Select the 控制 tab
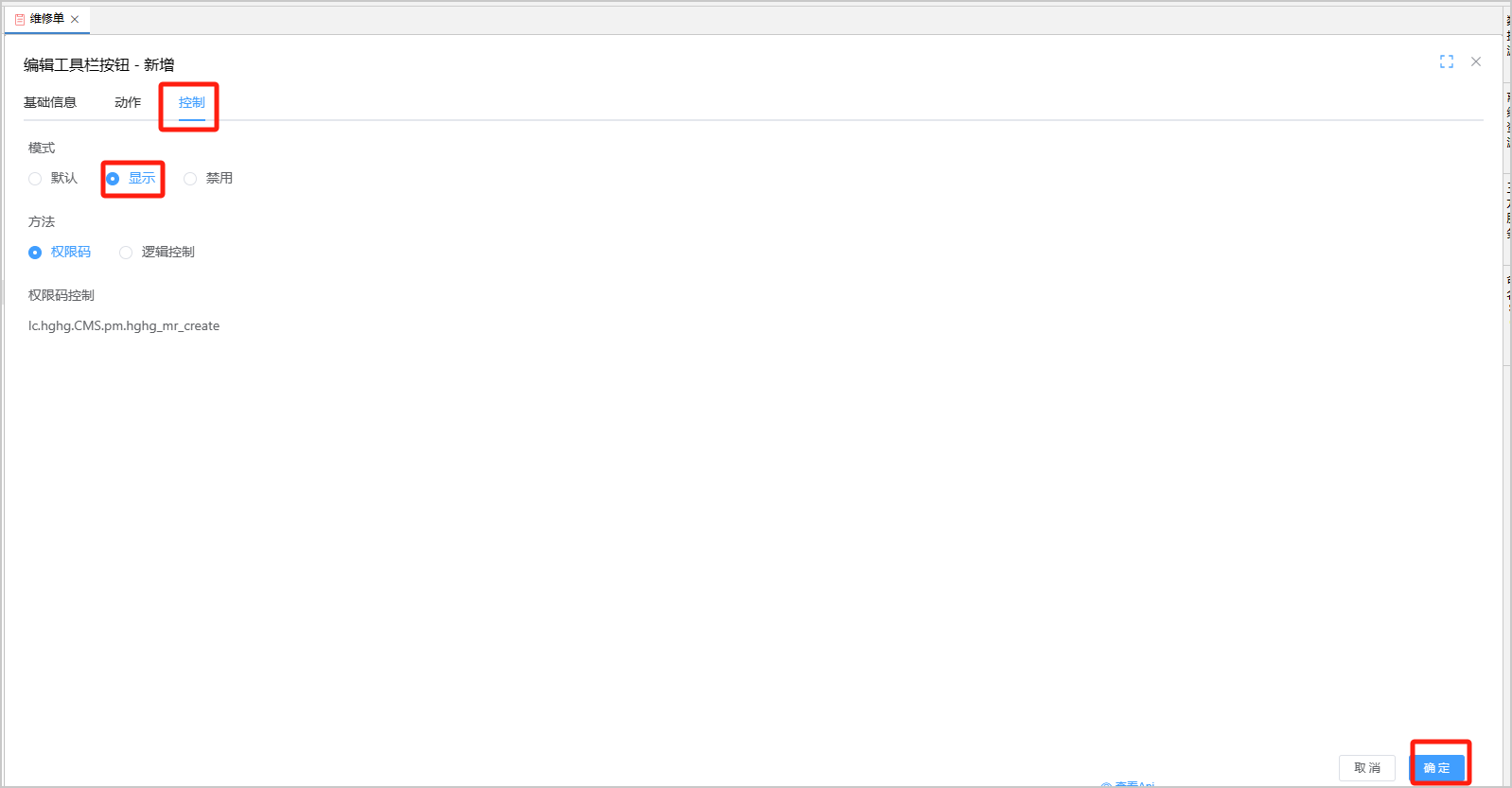 (192, 102)
